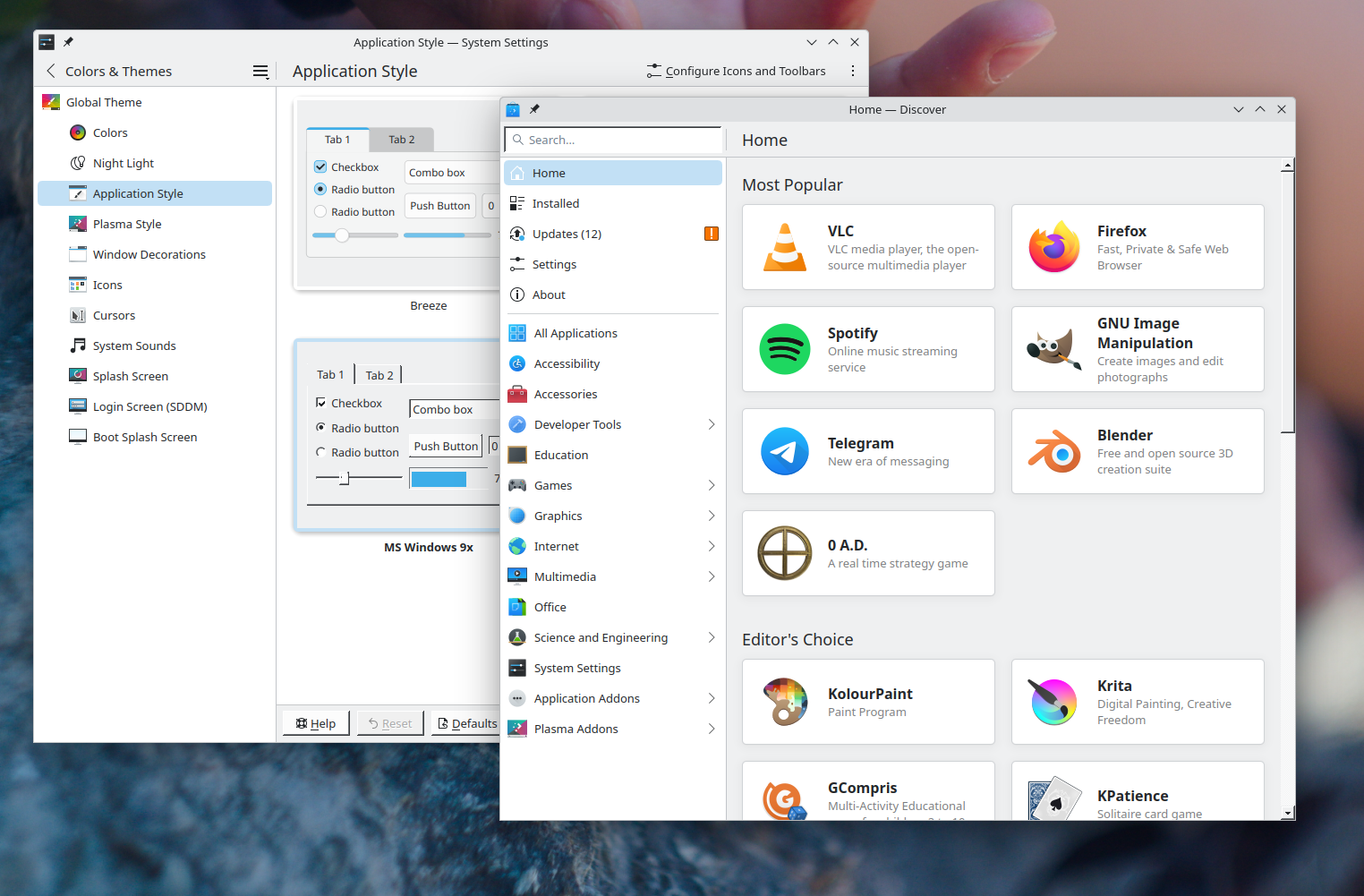
Task: Expand Science and Engineering category arrow
Action: pos(712,637)
